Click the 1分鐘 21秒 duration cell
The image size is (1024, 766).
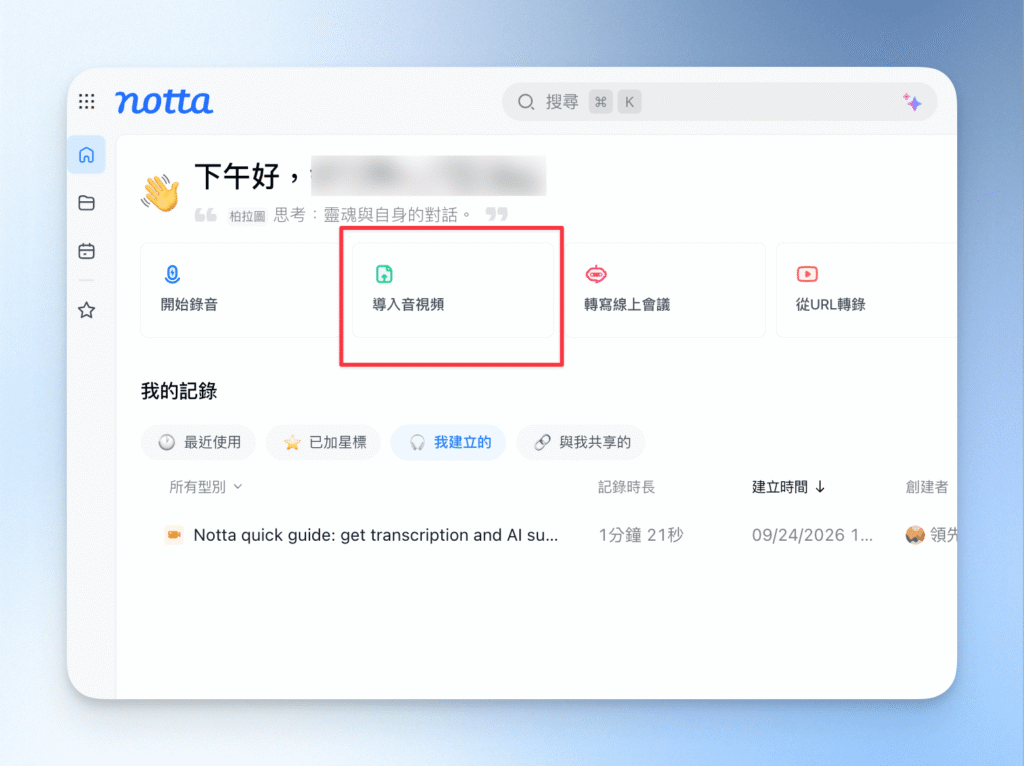point(641,535)
